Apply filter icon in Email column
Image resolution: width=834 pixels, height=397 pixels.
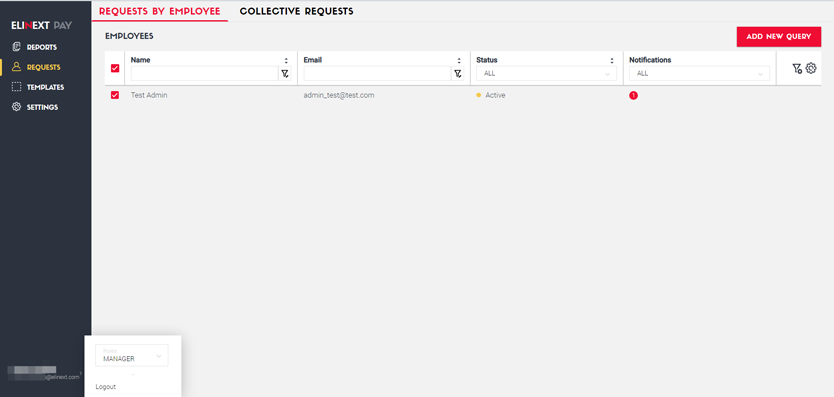pyautogui.click(x=457, y=73)
